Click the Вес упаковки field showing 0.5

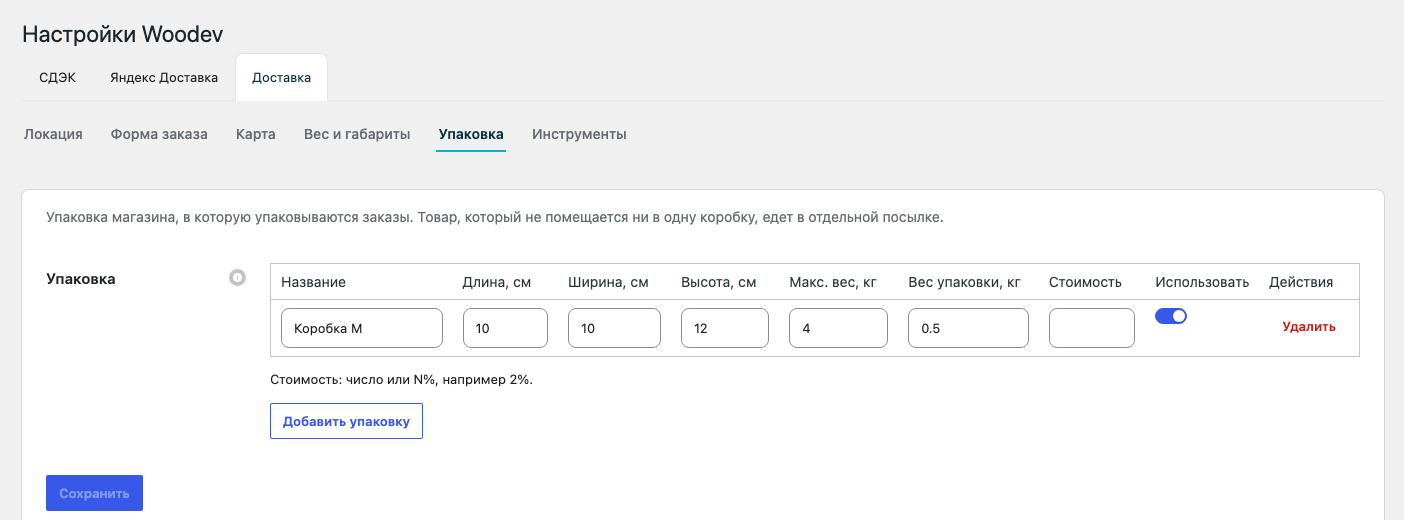pyautogui.click(x=968, y=328)
